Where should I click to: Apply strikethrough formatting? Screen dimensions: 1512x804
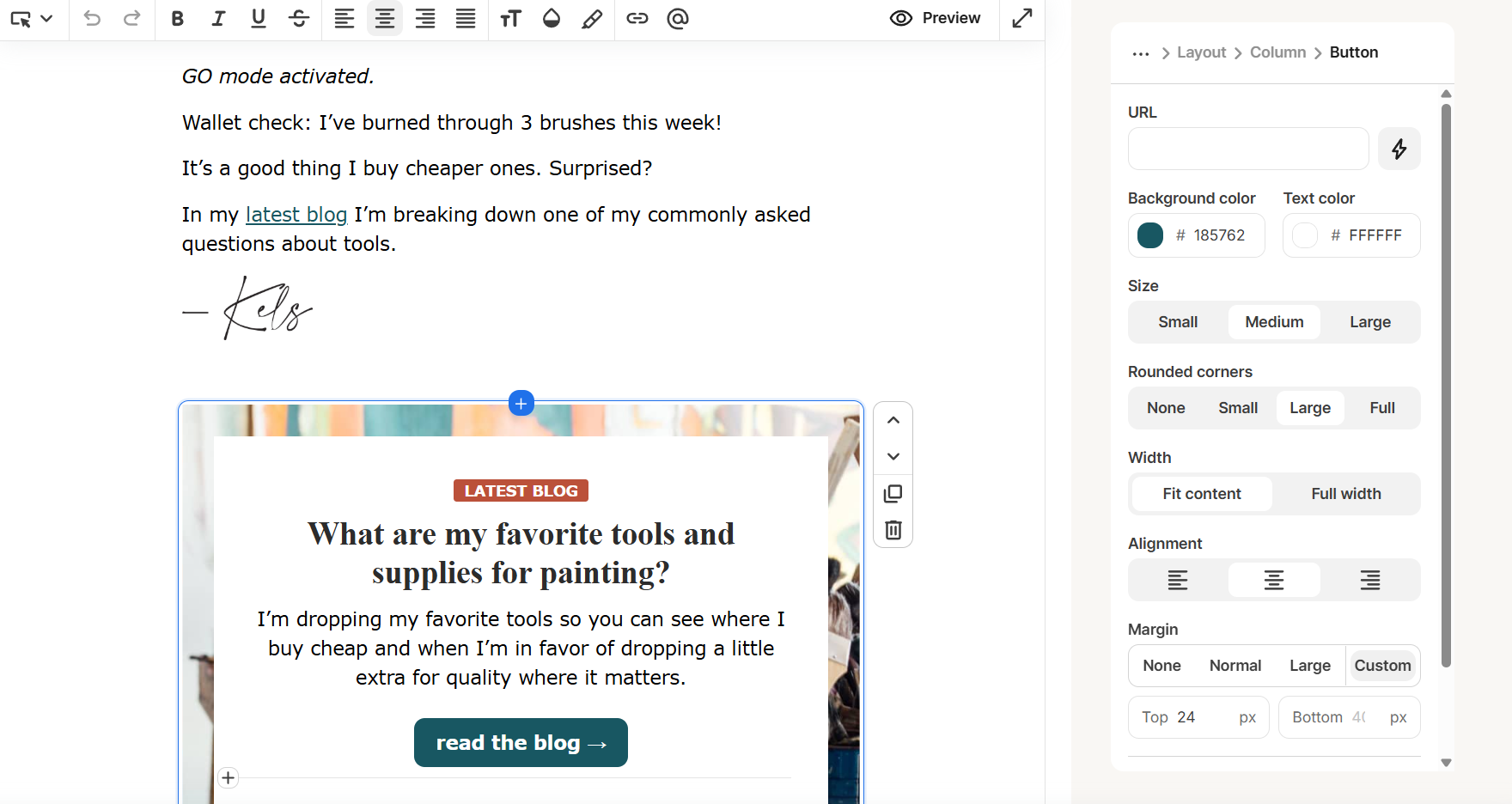point(299,18)
